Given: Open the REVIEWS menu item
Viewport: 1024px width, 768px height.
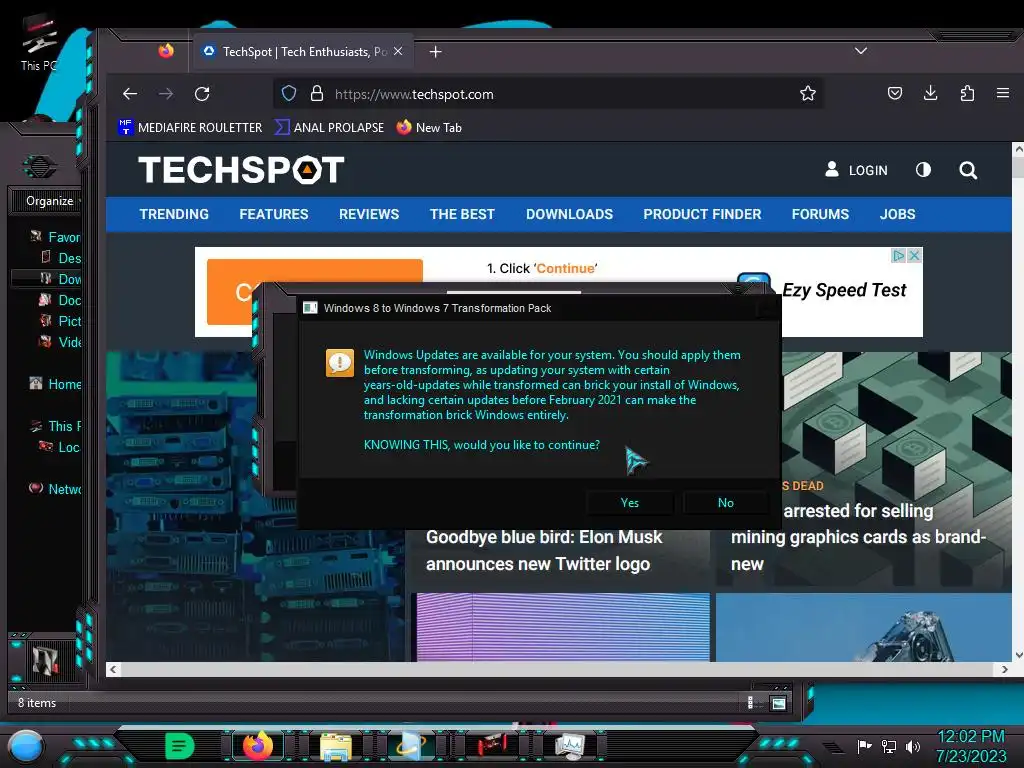Looking at the screenshot, I should point(368,214).
